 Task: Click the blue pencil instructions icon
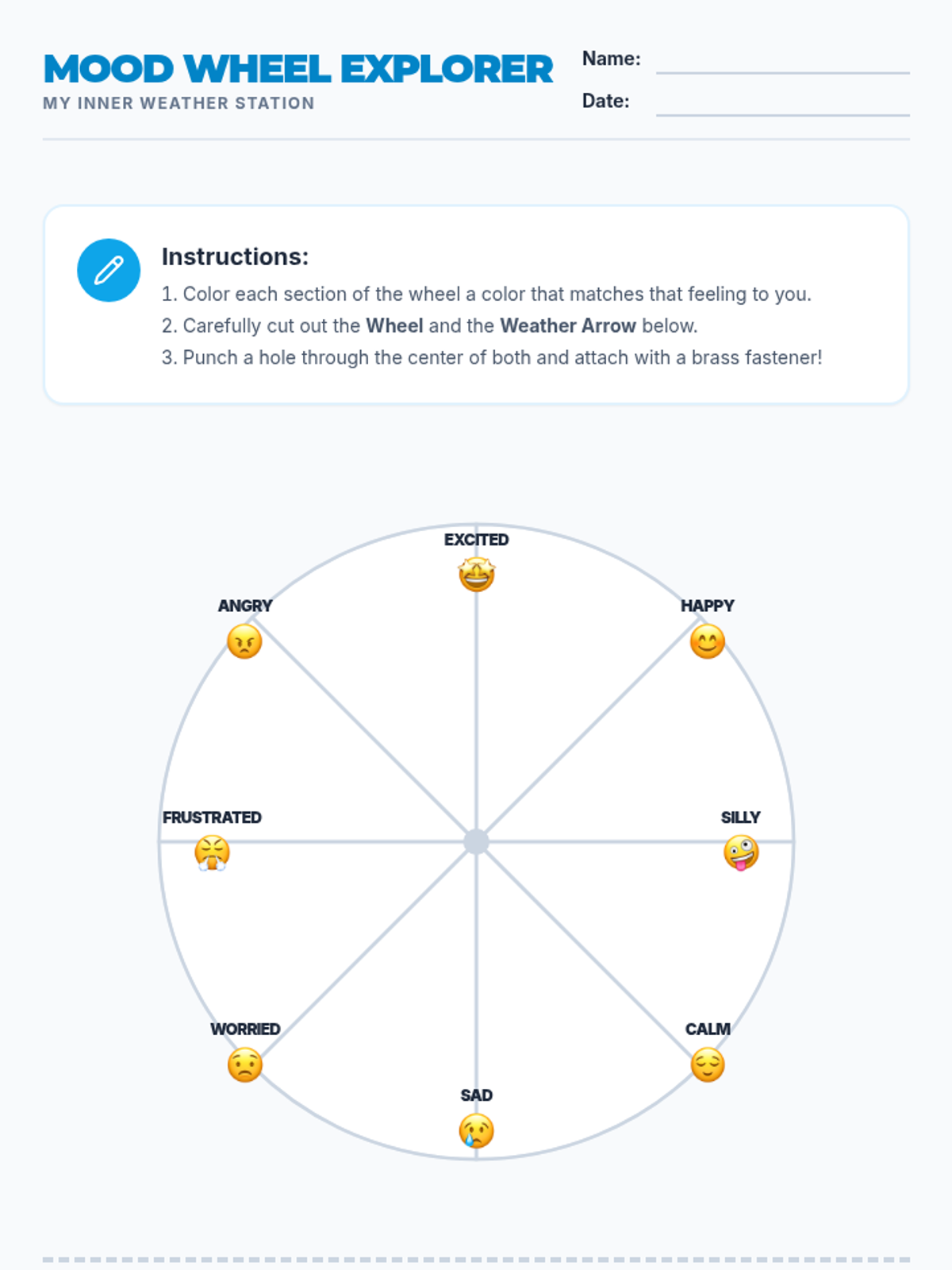[x=109, y=271]
